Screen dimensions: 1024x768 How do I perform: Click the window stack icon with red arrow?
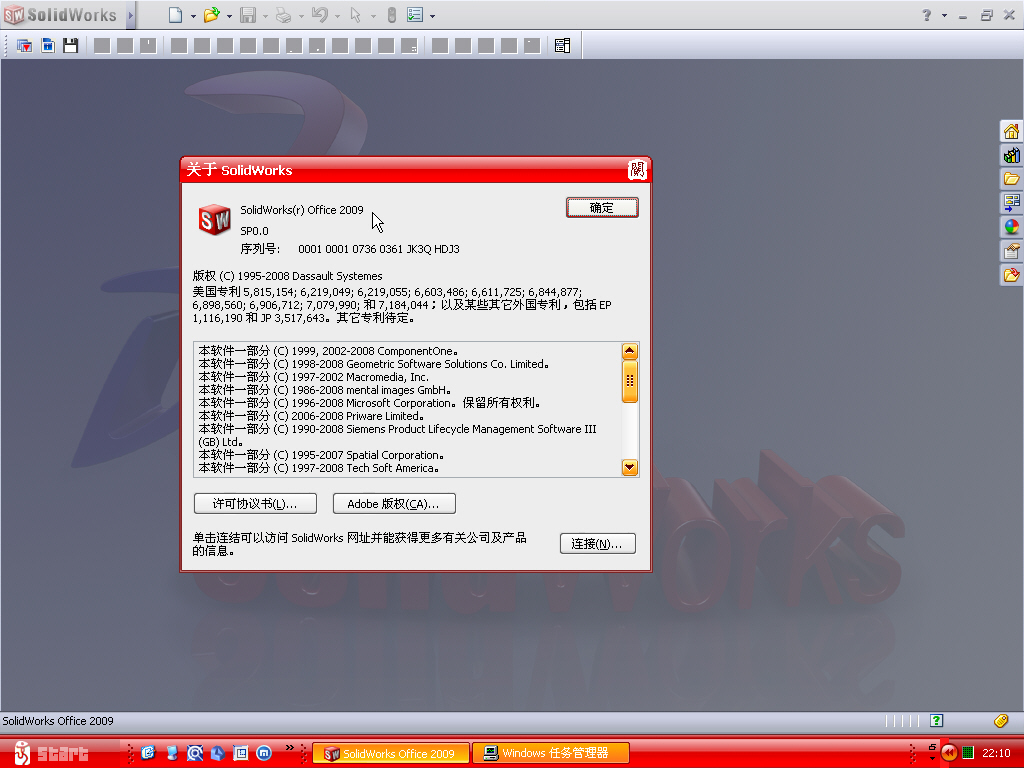point(24,46)
